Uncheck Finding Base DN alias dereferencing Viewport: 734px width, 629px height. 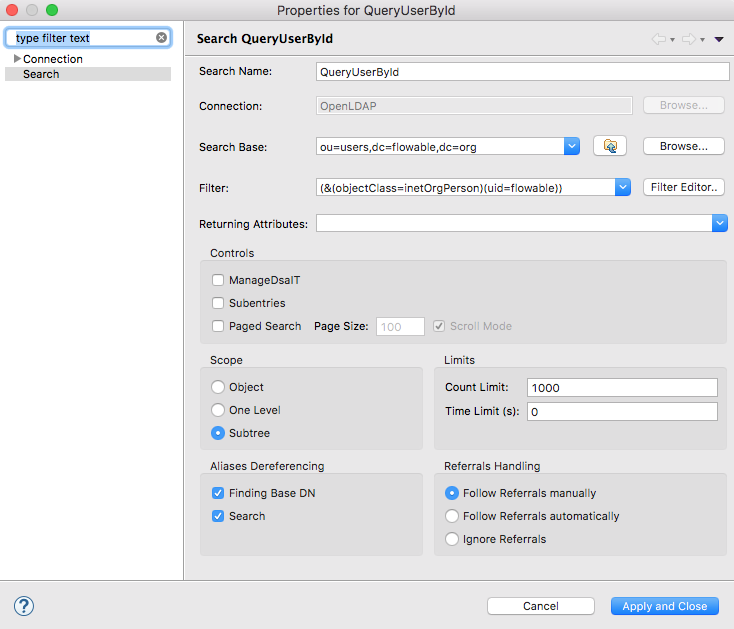[218, 493]
